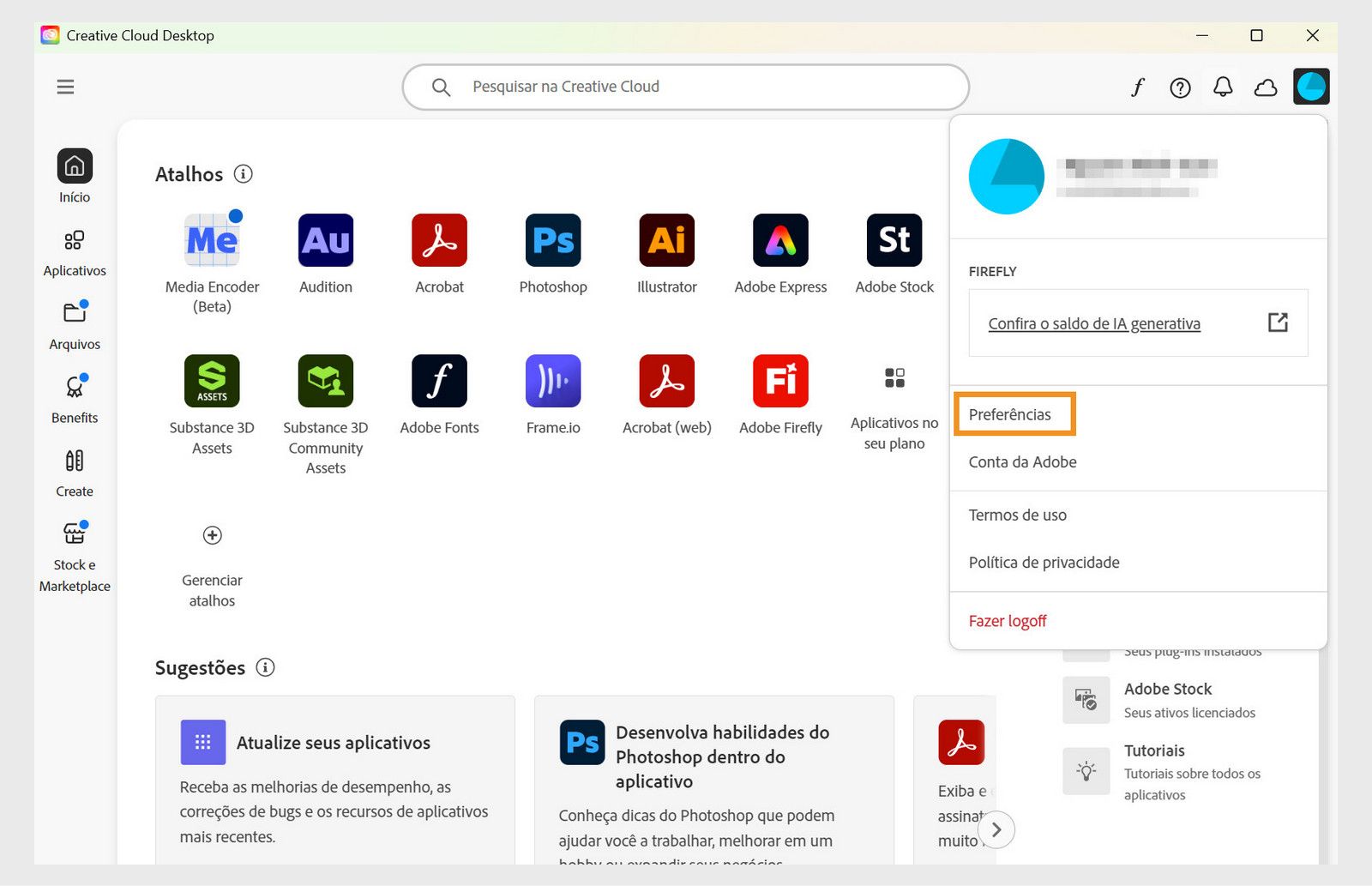Viewport: 1372px width, 886px height.
Task: Show more suggestions with the right arrow
Action: pos(996,829)
